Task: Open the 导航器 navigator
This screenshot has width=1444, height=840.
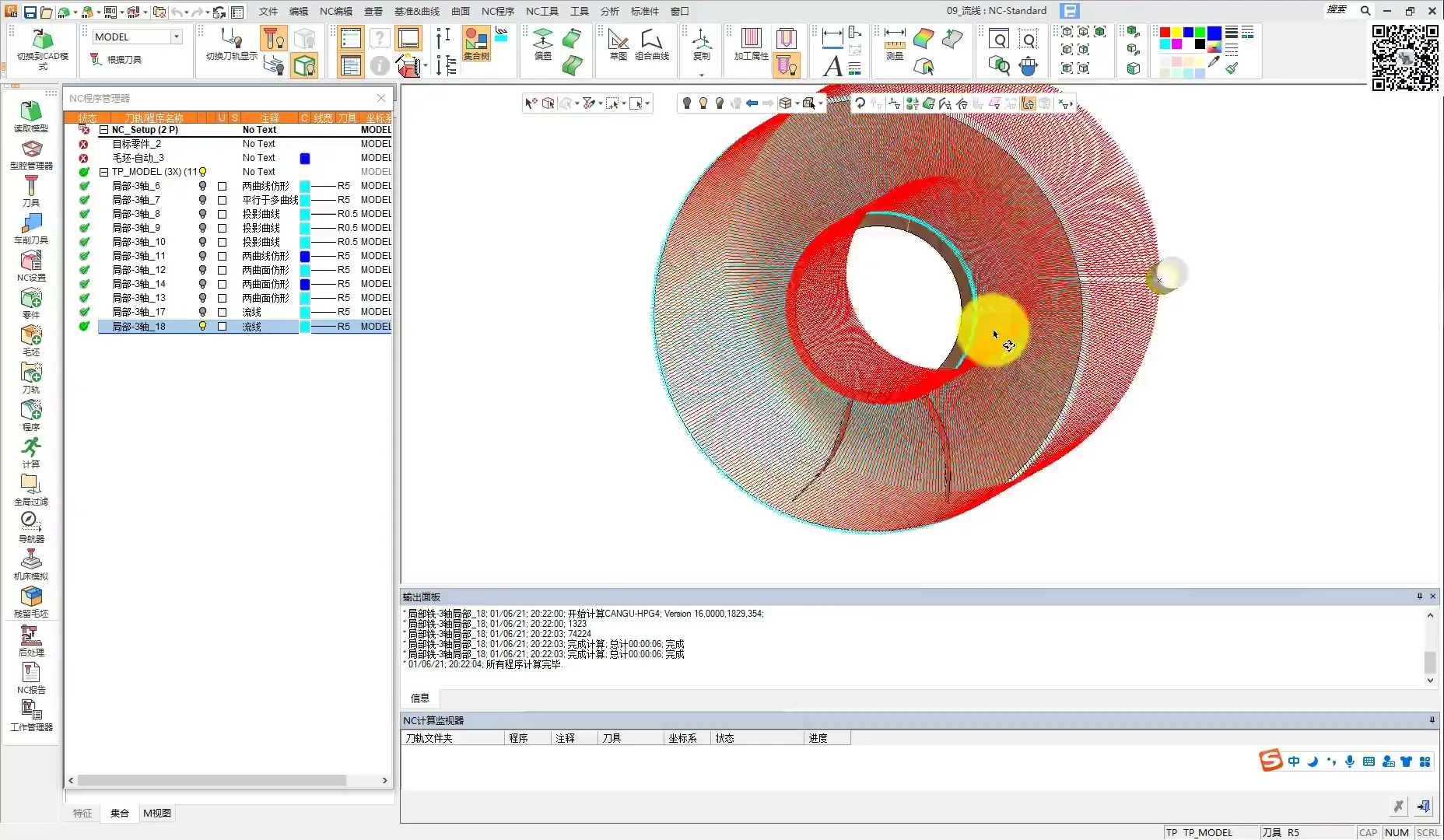Action: (31, 527)
